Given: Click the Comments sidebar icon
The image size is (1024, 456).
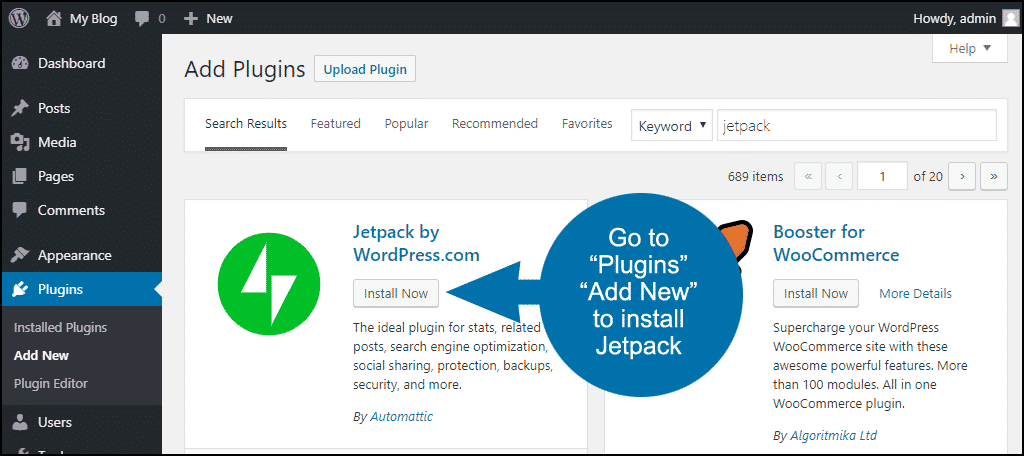Looking at the screenshot, I should point(20,210).
